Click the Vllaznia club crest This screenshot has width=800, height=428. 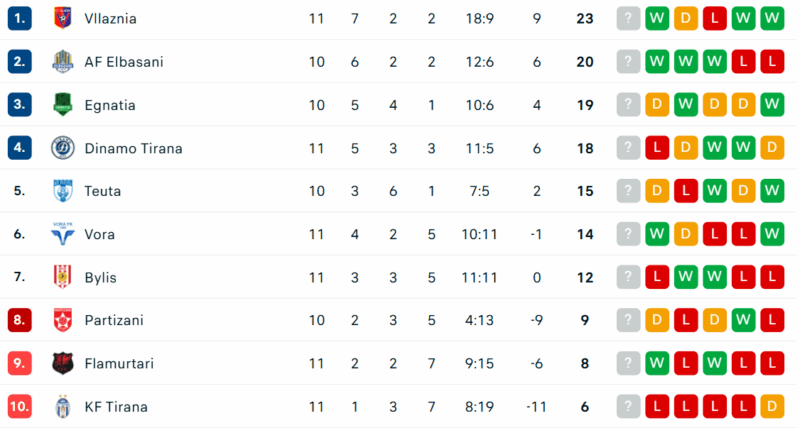coord(63,18)
